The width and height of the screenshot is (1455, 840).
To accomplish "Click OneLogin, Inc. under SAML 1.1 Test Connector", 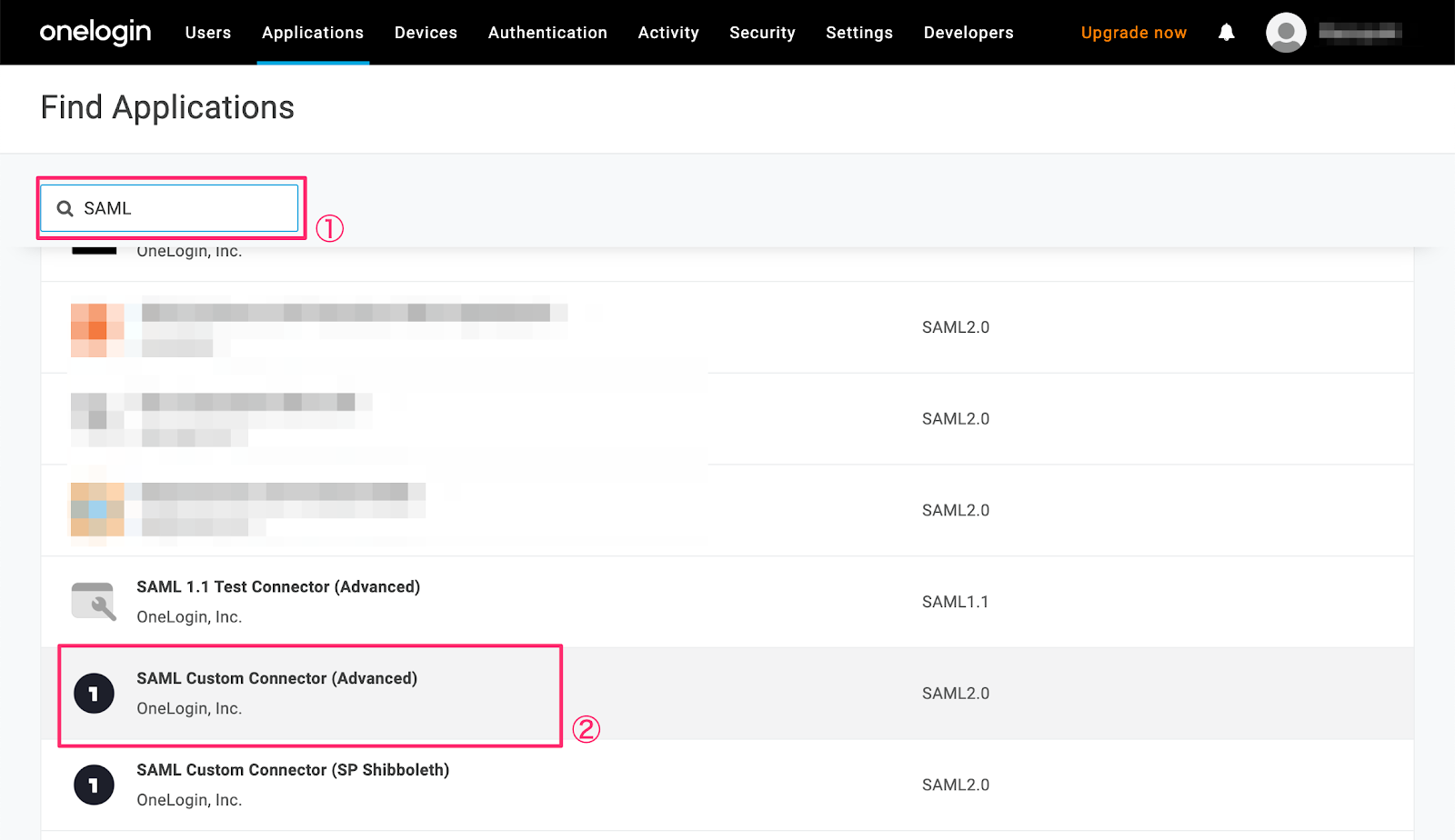I will 189,617.
